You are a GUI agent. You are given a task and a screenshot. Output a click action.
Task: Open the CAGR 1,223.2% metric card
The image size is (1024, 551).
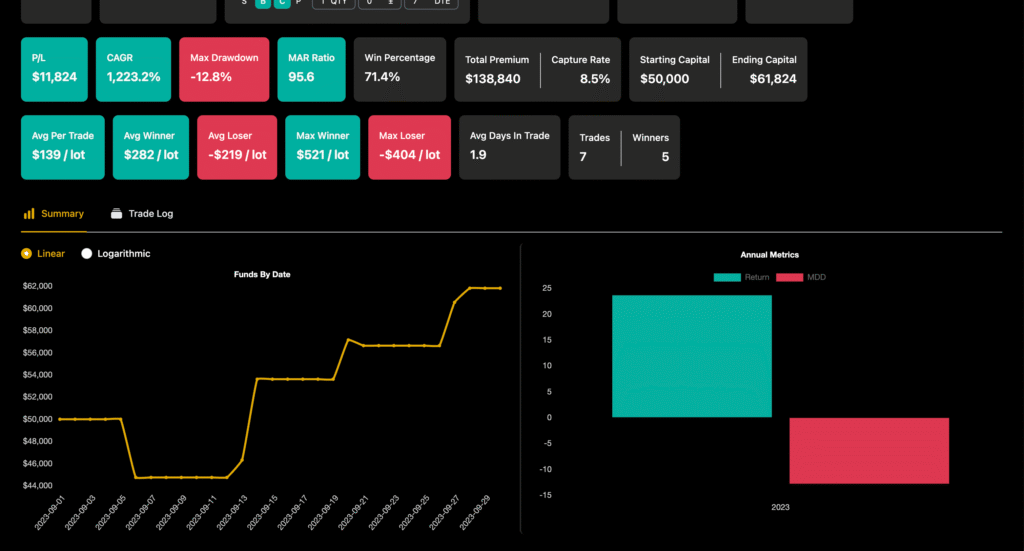133,69
